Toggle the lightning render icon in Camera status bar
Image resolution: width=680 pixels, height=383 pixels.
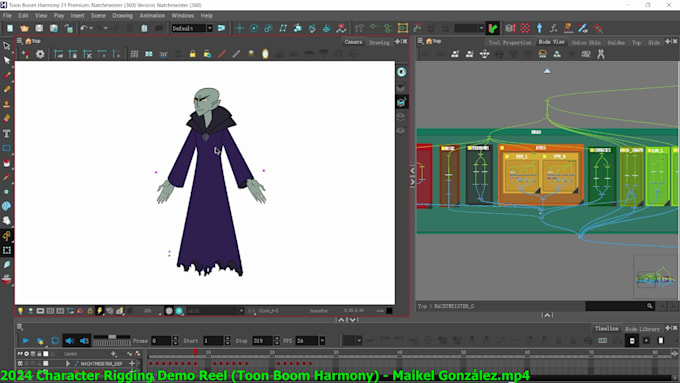click(99, 311)
